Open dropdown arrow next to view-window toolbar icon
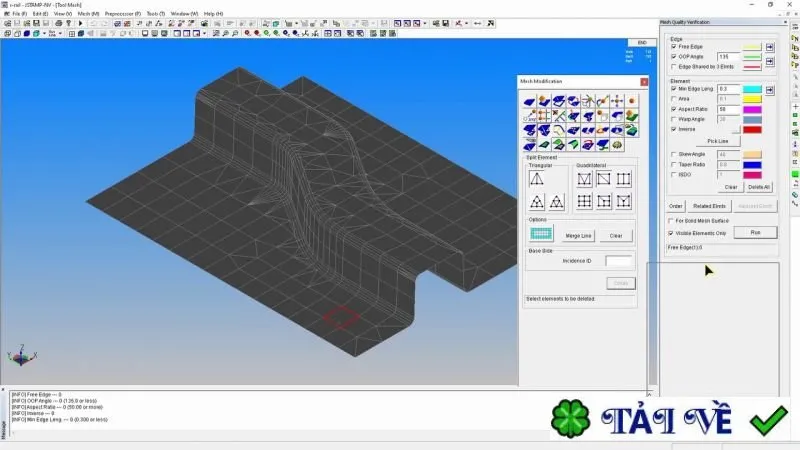 click(205, 34)
